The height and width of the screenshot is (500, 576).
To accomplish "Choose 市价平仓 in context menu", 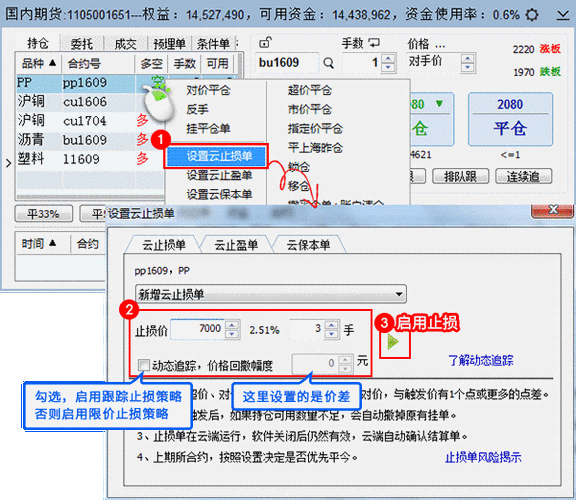I will point(310,109).
